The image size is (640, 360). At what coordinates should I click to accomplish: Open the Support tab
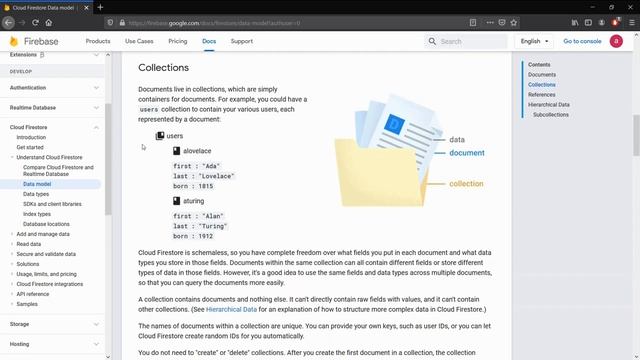[x=242, y=41]
